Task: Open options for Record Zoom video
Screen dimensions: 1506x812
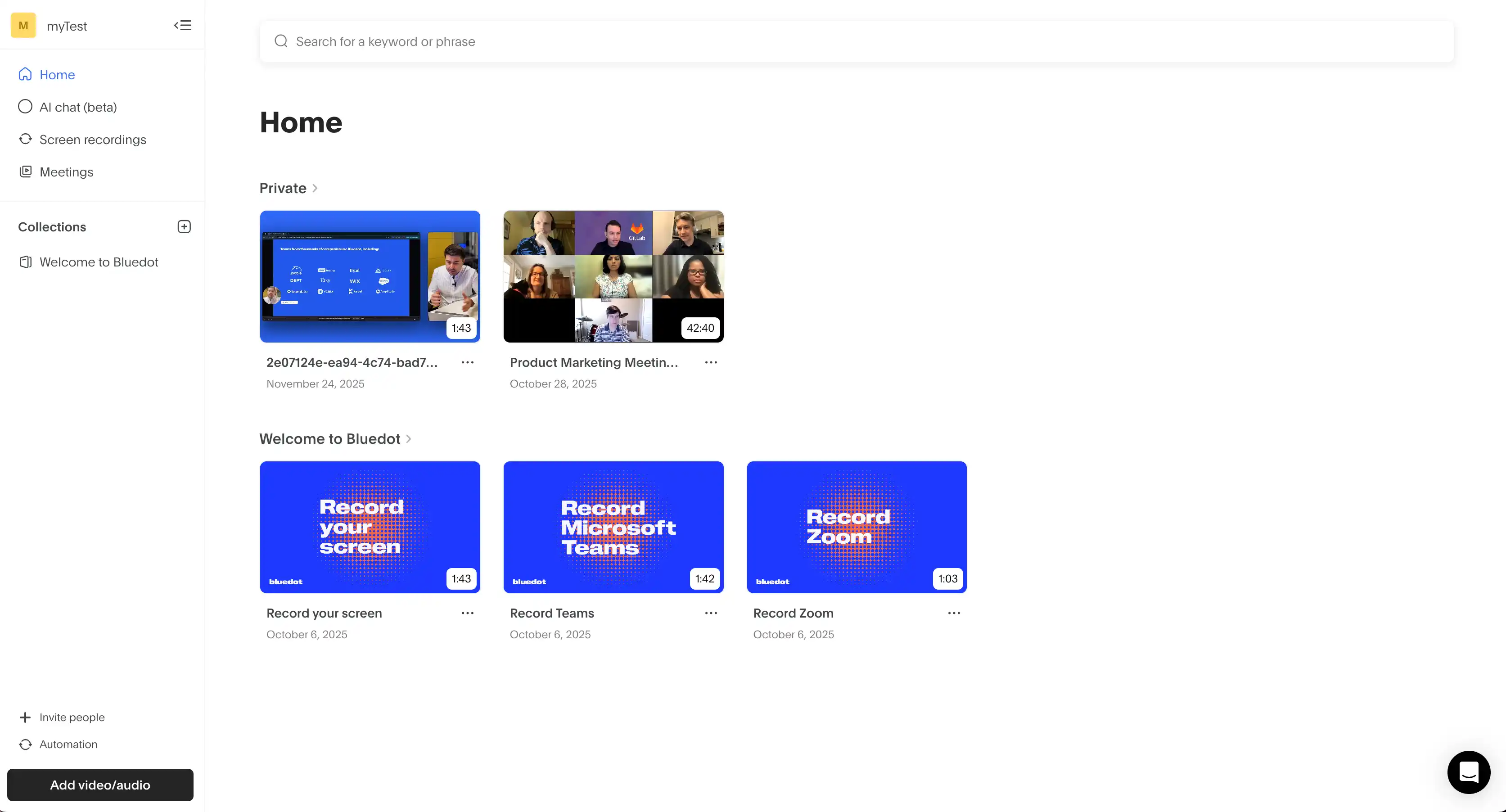Action: tap(954, 613)
